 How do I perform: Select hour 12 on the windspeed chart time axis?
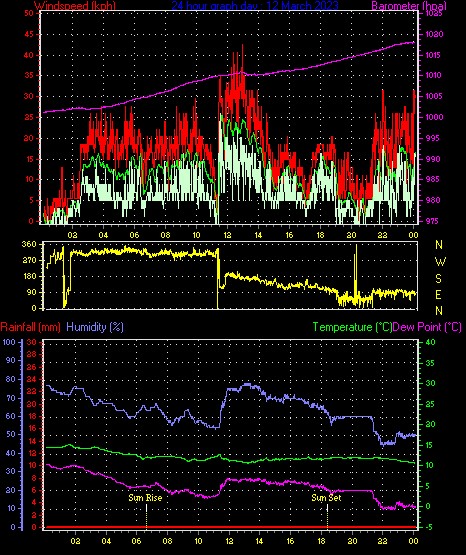(x=227, y=235)
